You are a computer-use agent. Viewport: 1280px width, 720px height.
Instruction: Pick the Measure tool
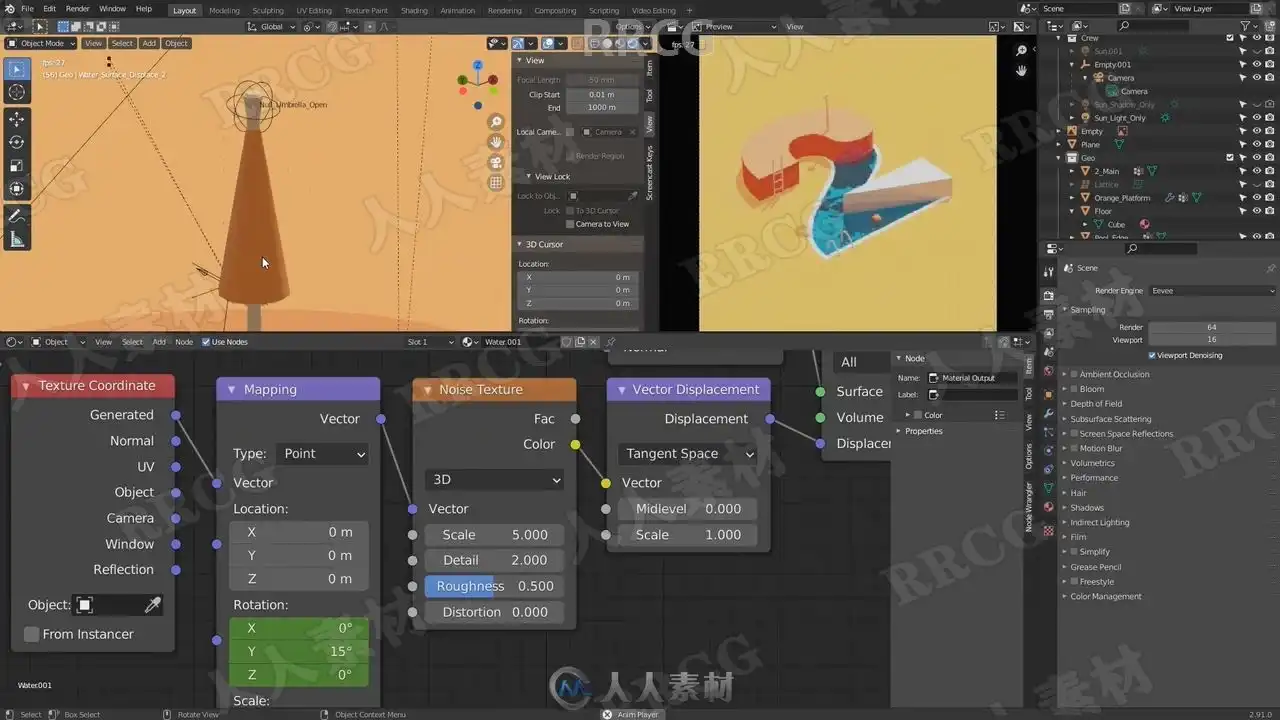17,239
